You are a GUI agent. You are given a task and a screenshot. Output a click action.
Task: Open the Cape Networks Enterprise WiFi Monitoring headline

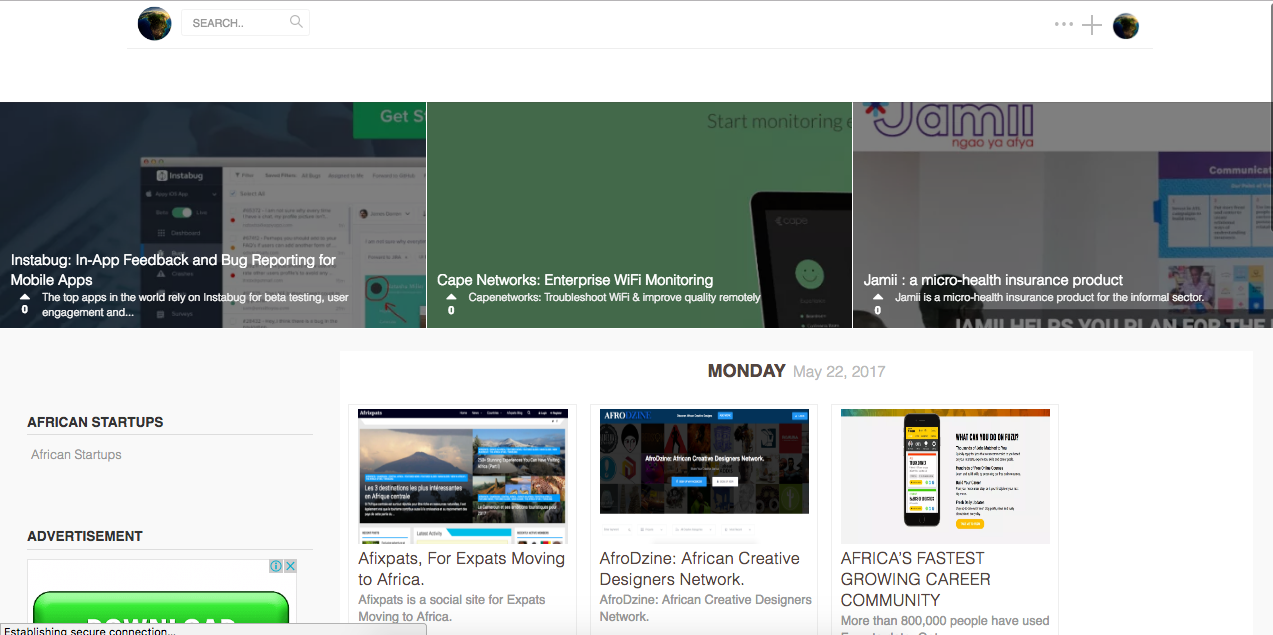tap(575, 280)
